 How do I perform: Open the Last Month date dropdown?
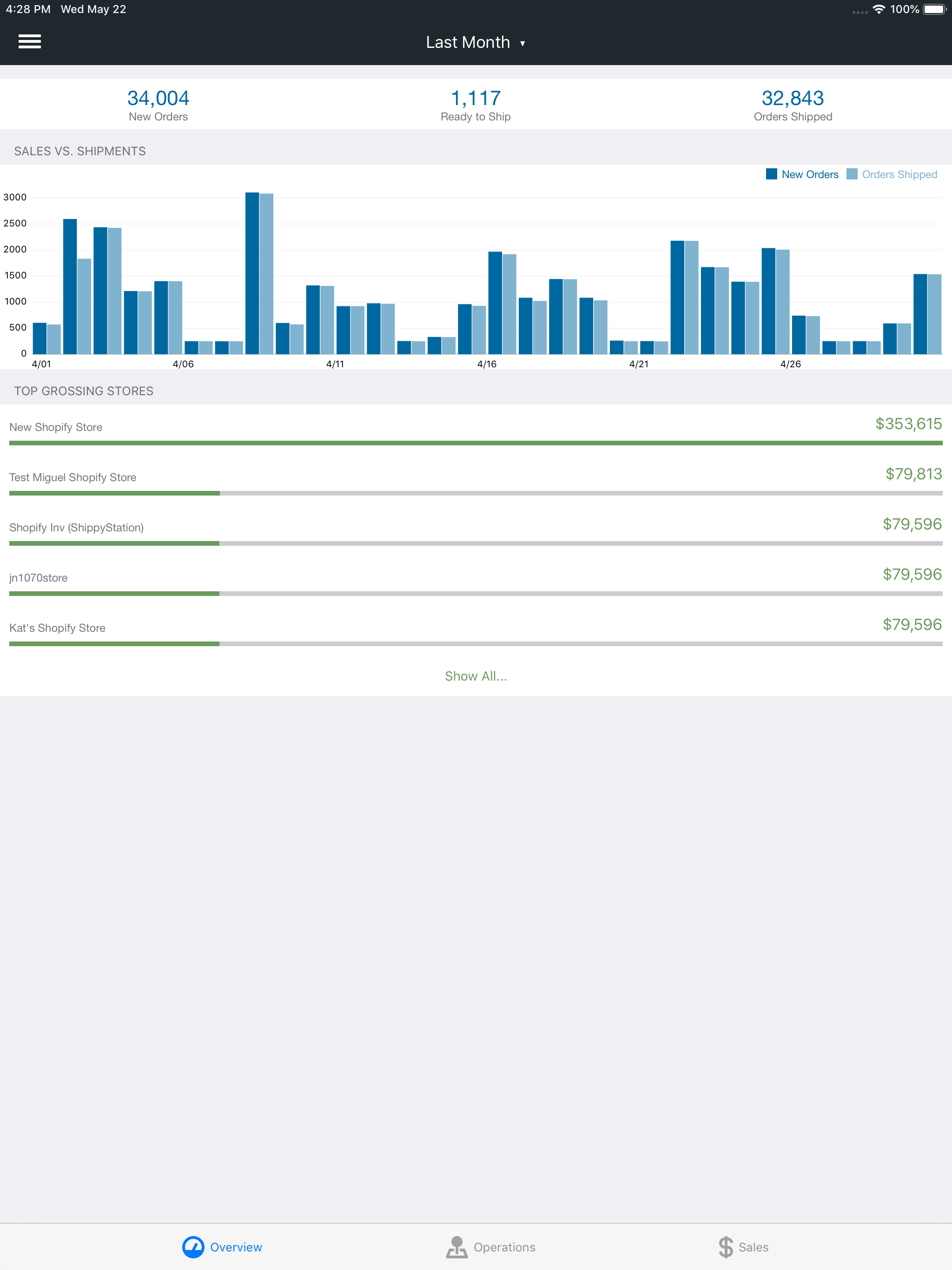coord(468,42)
